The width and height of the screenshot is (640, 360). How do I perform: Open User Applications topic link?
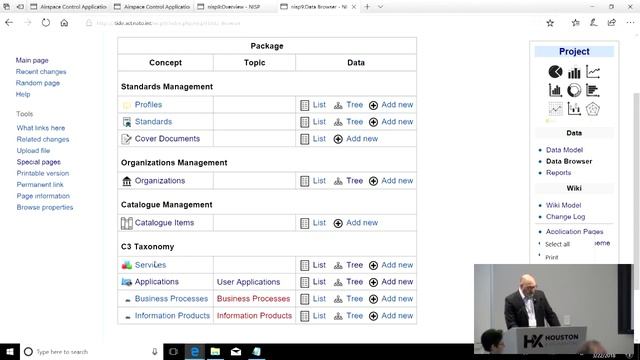(248, 282)
